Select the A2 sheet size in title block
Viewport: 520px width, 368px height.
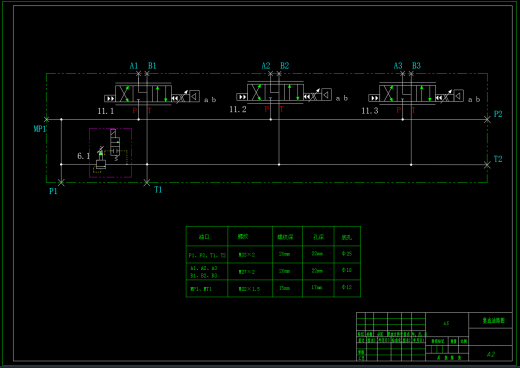coord(491,354)
